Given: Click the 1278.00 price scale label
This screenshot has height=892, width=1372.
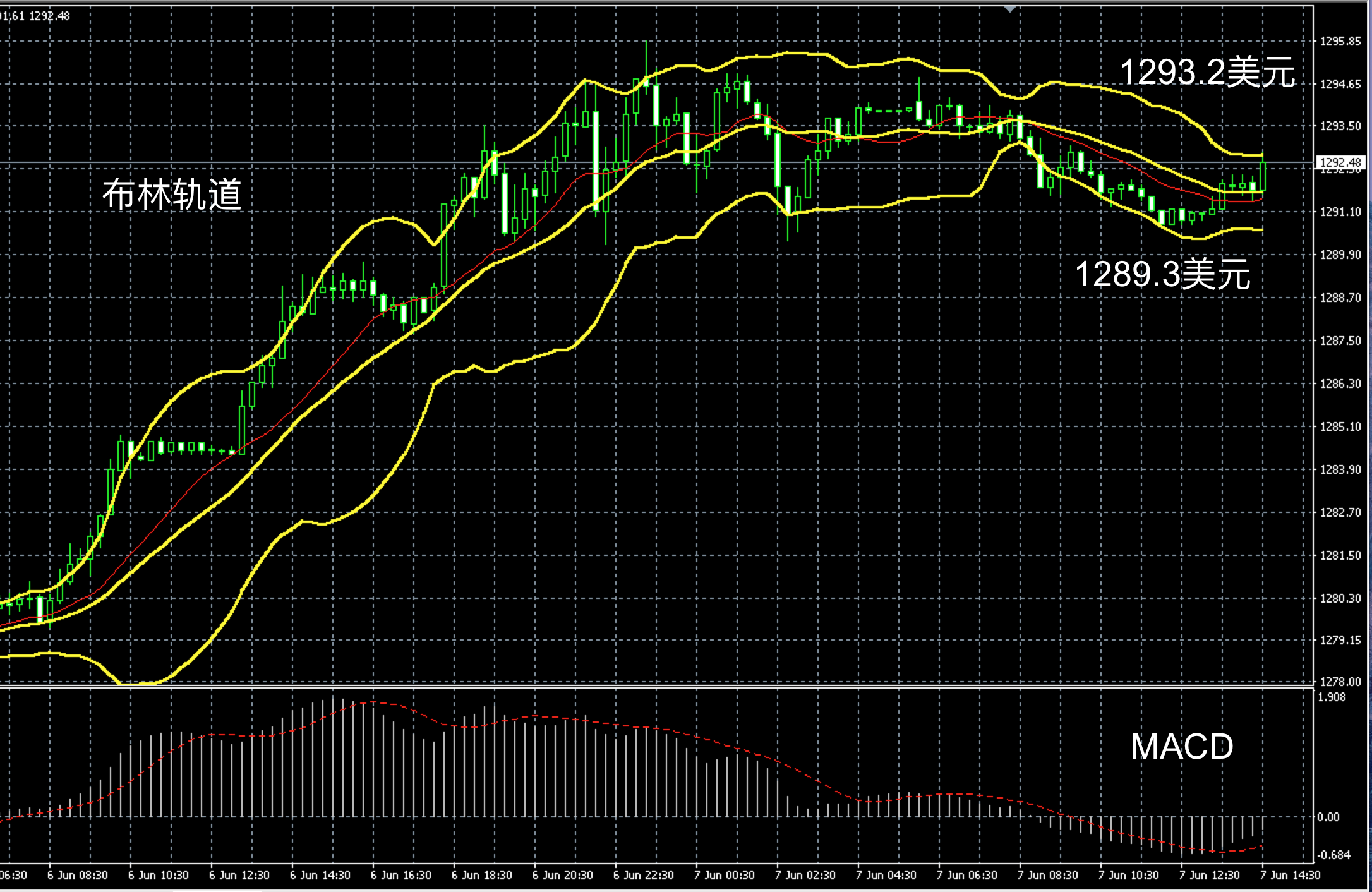Looking at the screenshot, I should point(1340,682).
